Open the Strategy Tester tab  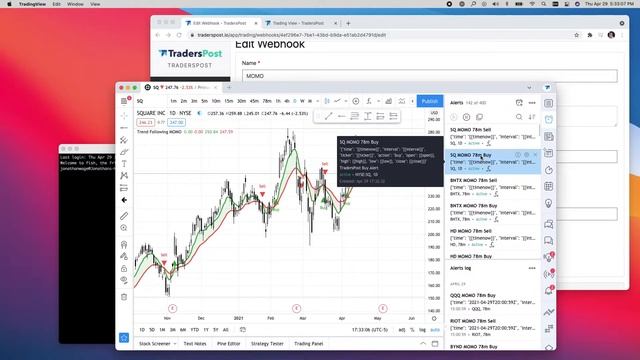click(x=267, y=344)
